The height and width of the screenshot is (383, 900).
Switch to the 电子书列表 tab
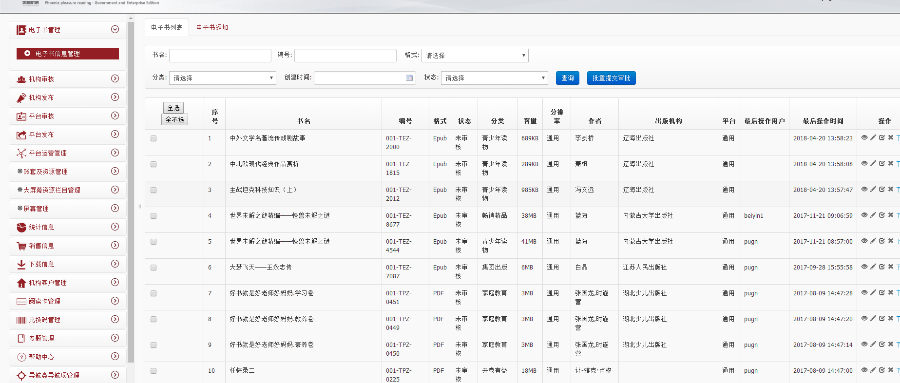tap(166, 28)
